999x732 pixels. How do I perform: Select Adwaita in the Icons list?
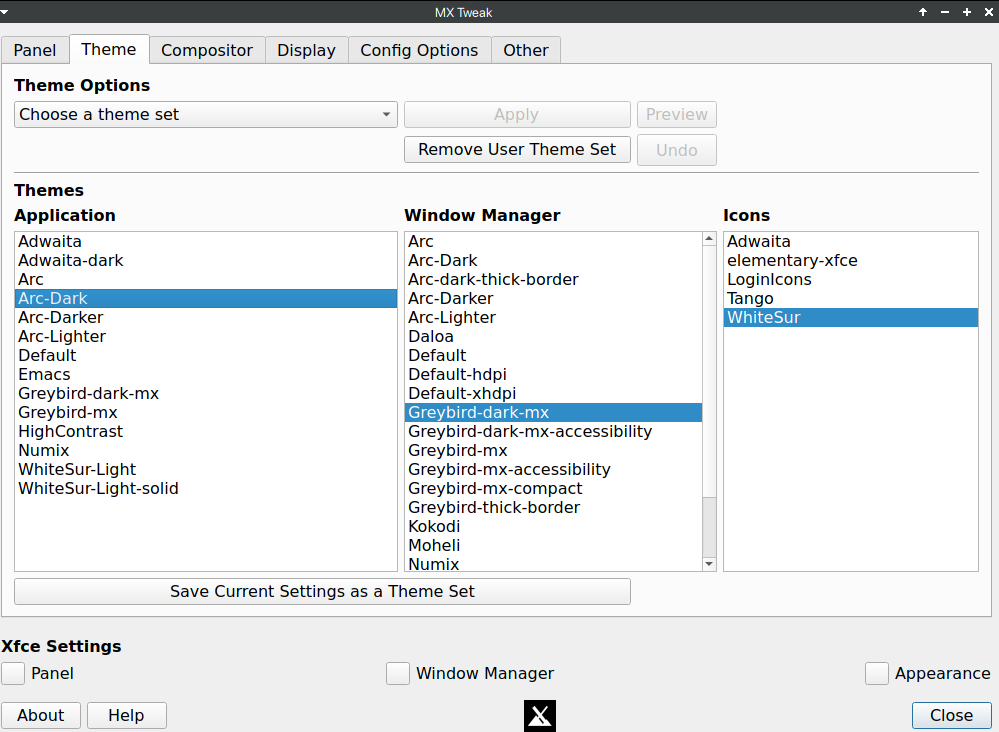click(851, 241)
